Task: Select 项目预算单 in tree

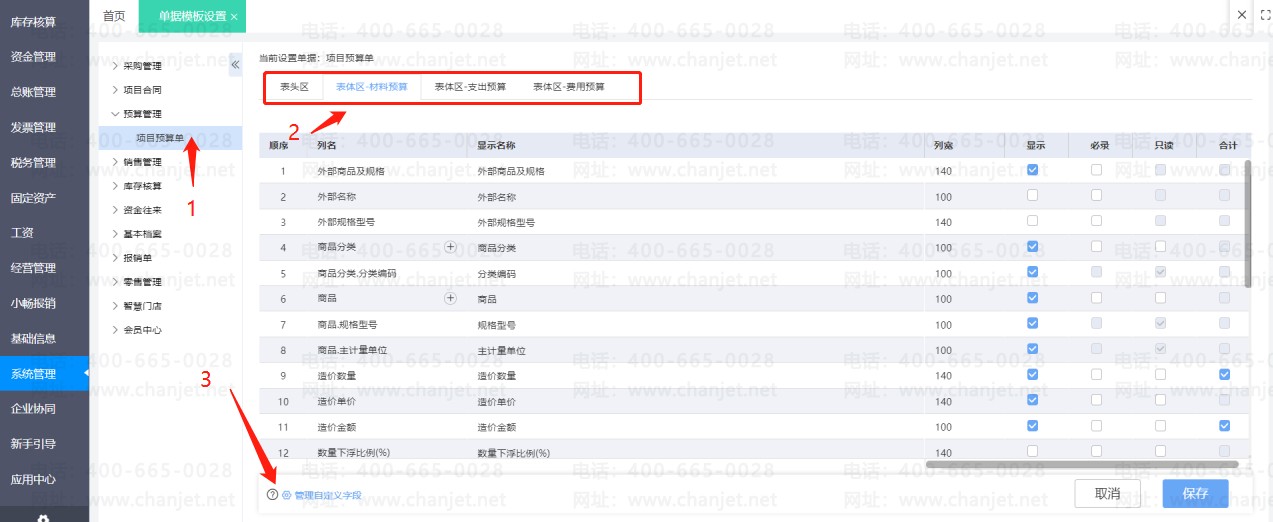Action: click(x=159, y=138)
